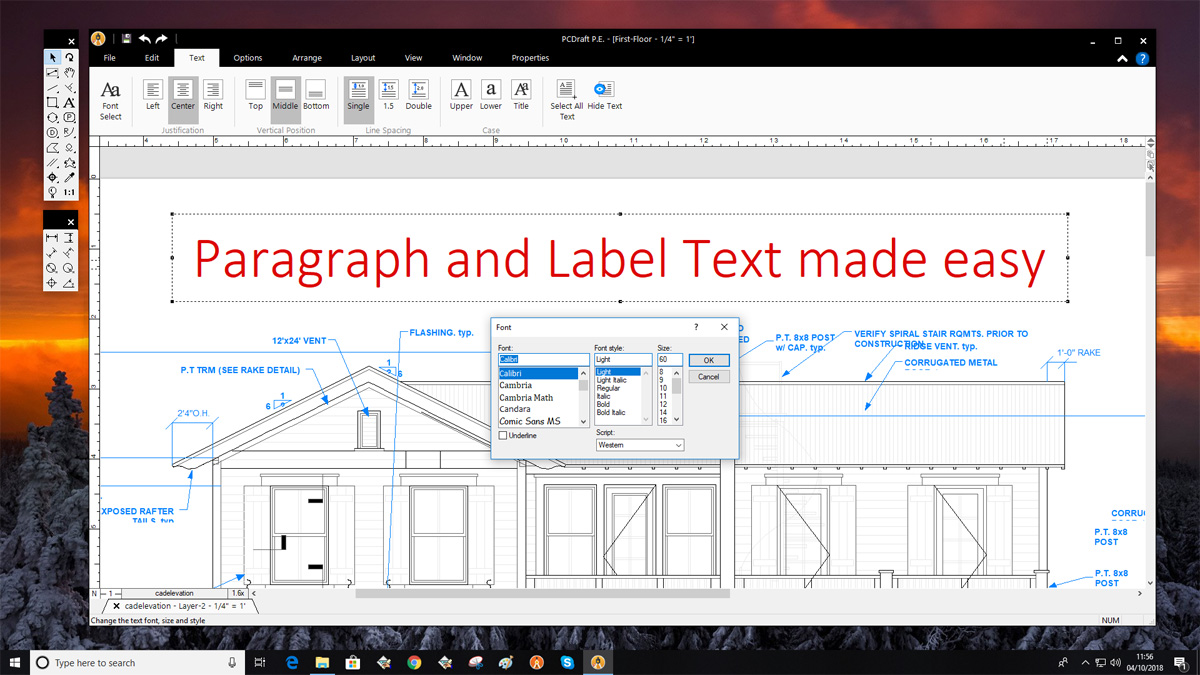Switch to the Layout tab
Screen dimensions: 1200x675
(363, 58)
